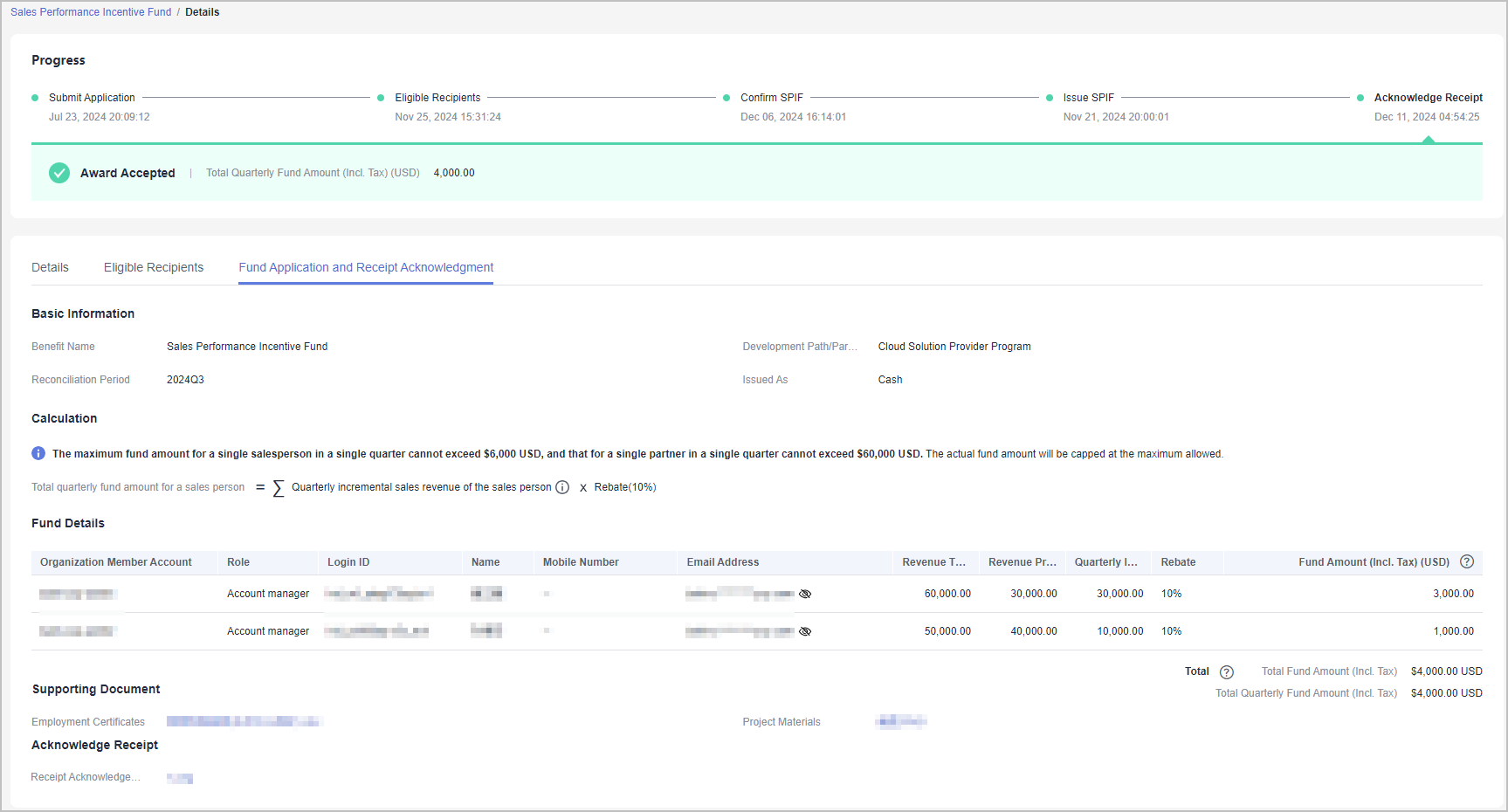Click the green Award Accepted checkmark icon
Viewport: 1508px width, 812px height.
59,173
